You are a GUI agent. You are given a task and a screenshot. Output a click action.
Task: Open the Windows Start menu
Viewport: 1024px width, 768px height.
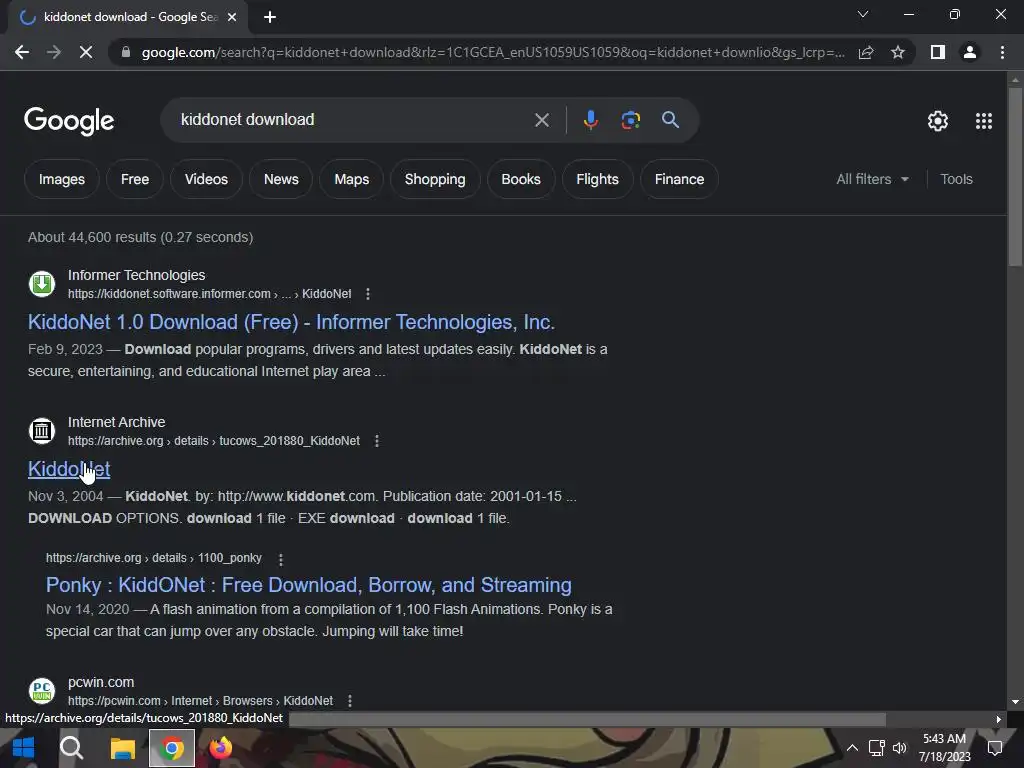pyautogui.click(x=24, y=748)
